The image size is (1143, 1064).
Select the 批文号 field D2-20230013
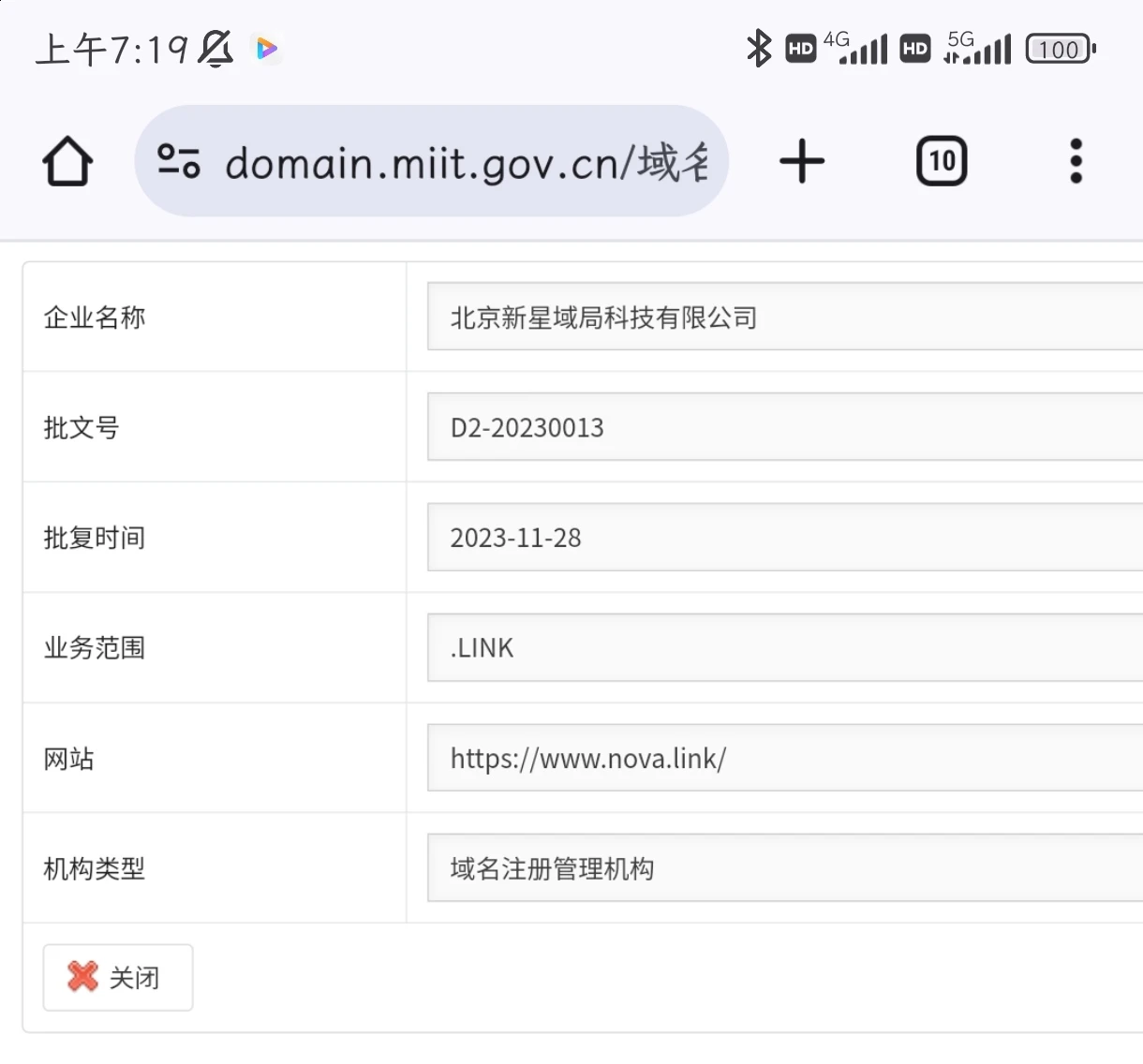(x=783, y=427)
